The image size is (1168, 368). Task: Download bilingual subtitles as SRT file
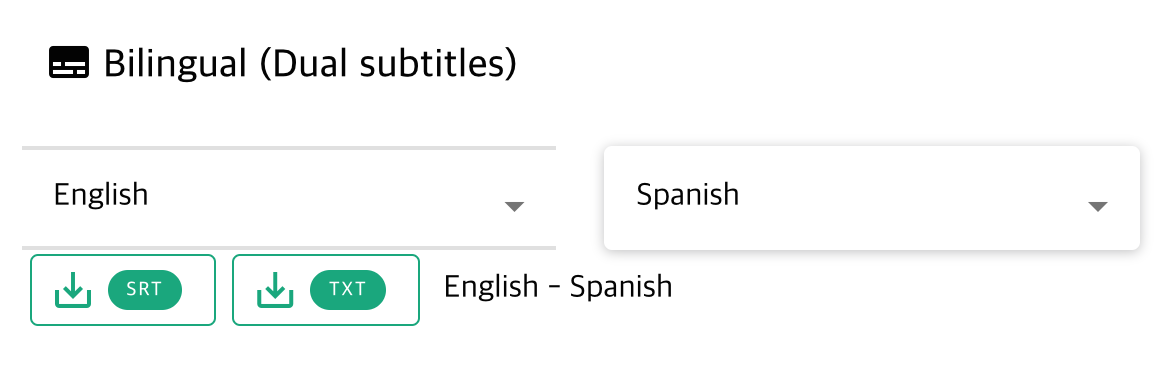point(123,290)
